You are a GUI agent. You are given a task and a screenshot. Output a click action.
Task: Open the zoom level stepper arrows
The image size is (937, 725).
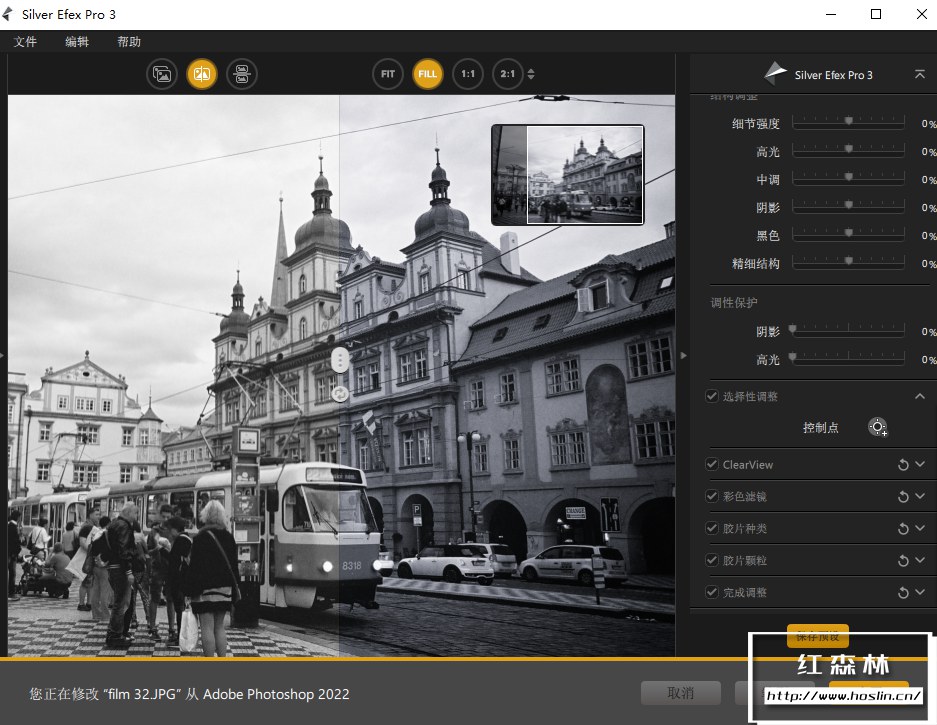(x=531, y=74)
